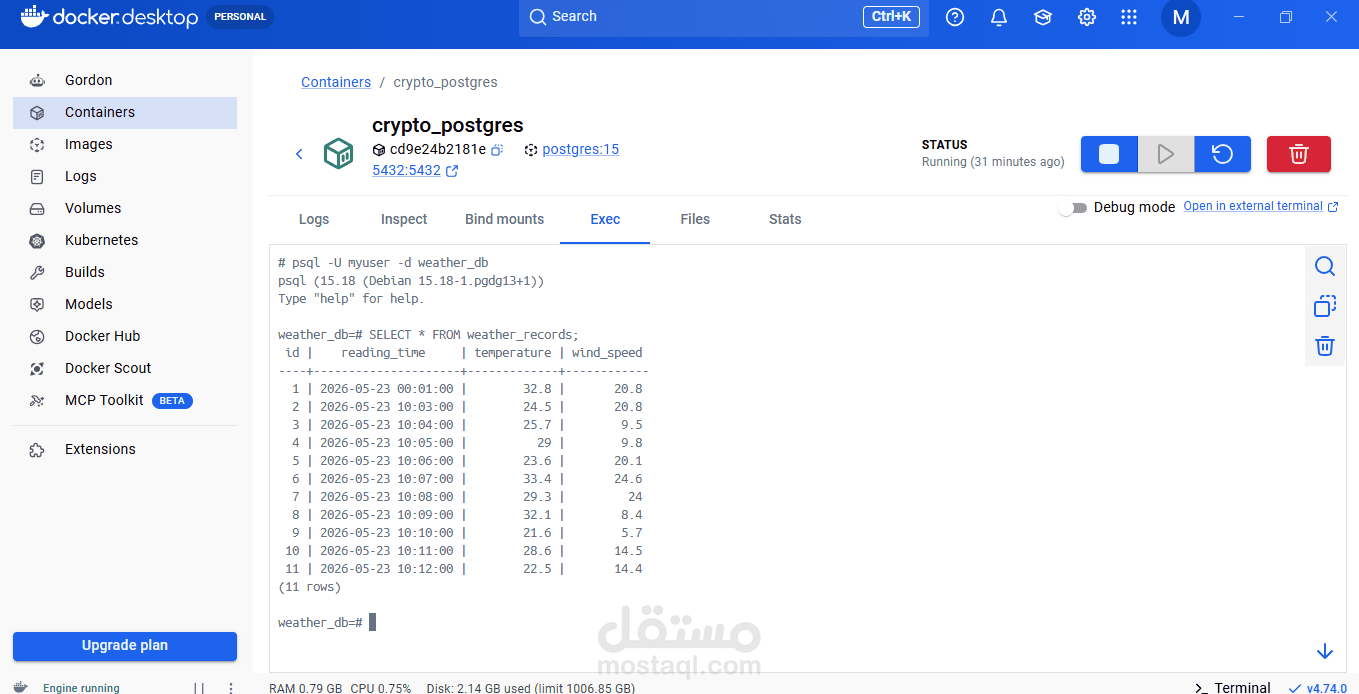Click the Engine running whale icon

click(x=21, y=688)
